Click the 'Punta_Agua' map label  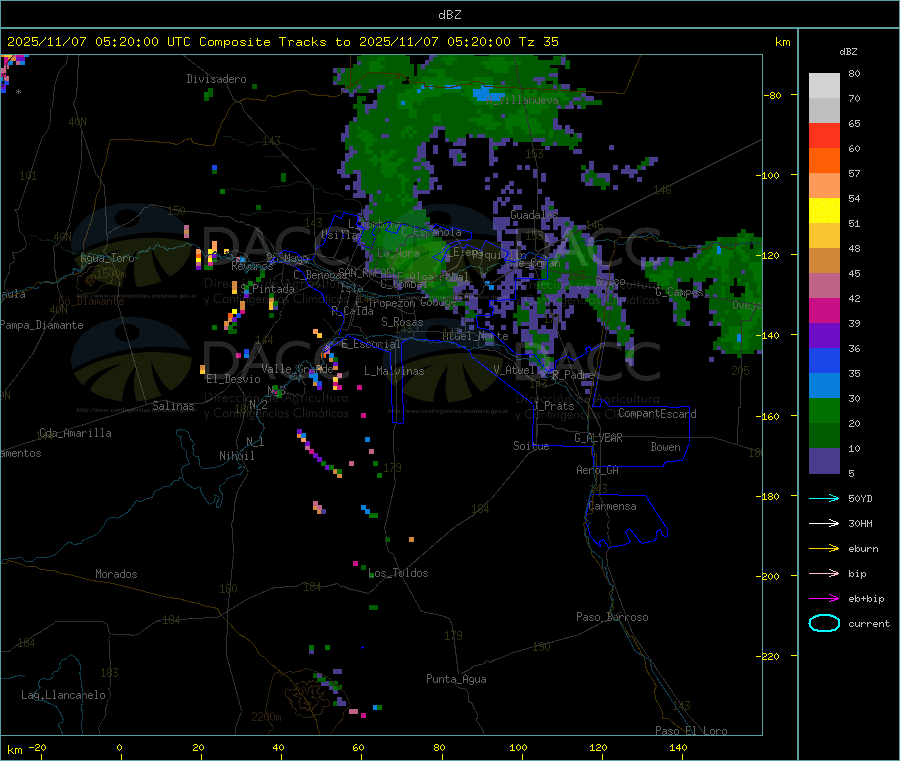coord(456,679)
